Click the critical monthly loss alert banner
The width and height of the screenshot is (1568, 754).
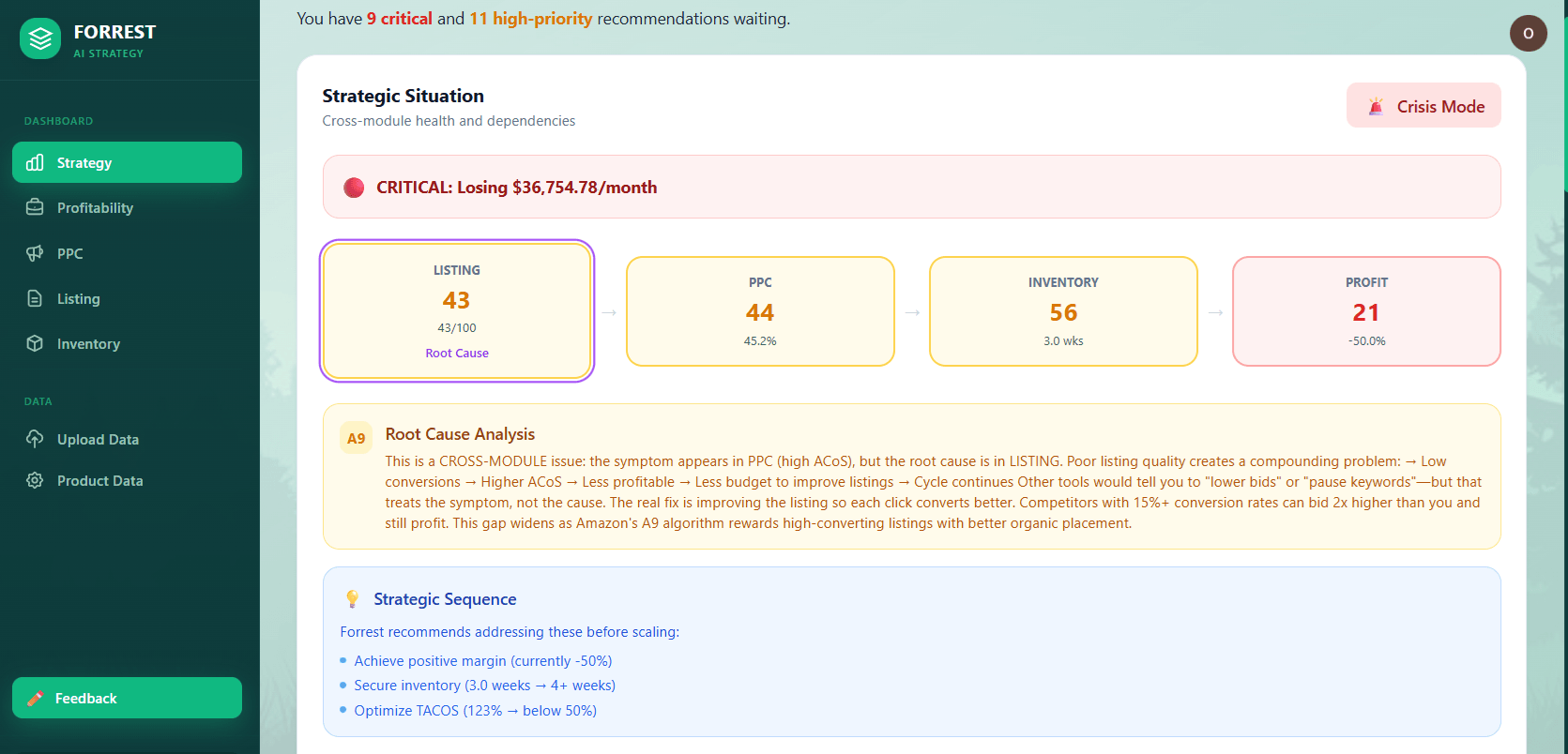coord(911,188)
